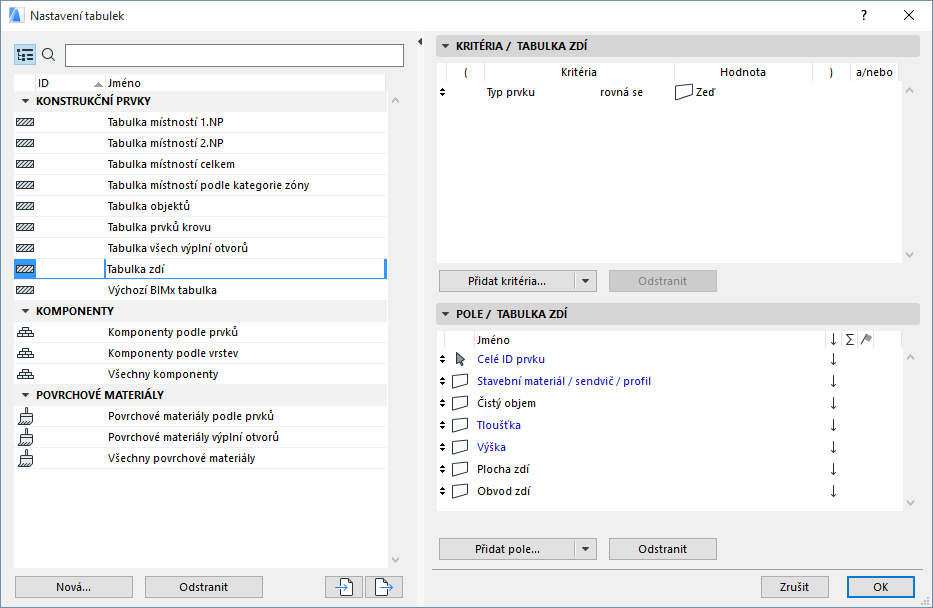Click the Typ prvku criterion text

point(511,92)
